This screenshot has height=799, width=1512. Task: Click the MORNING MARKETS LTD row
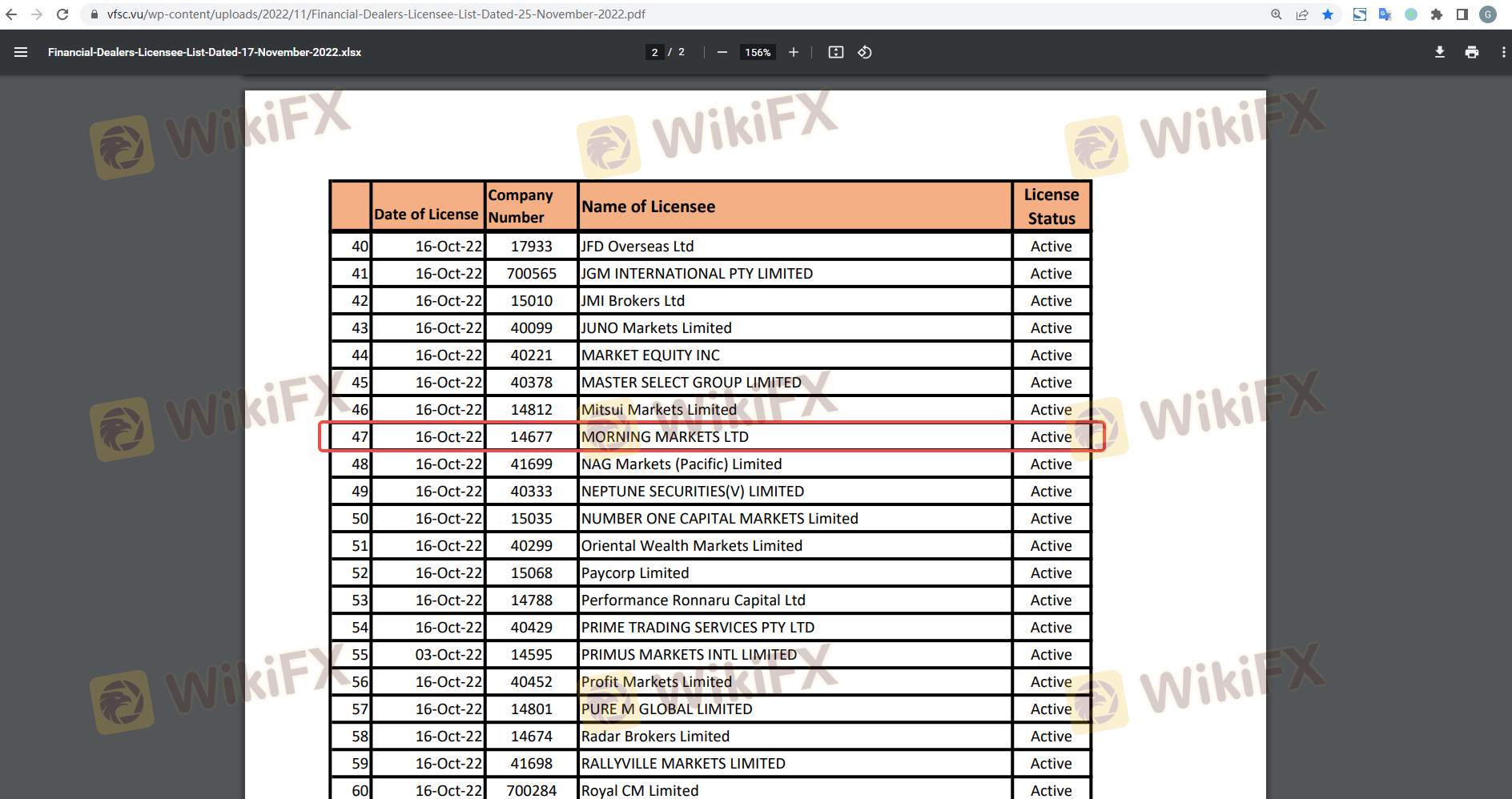tap(665, 437)
